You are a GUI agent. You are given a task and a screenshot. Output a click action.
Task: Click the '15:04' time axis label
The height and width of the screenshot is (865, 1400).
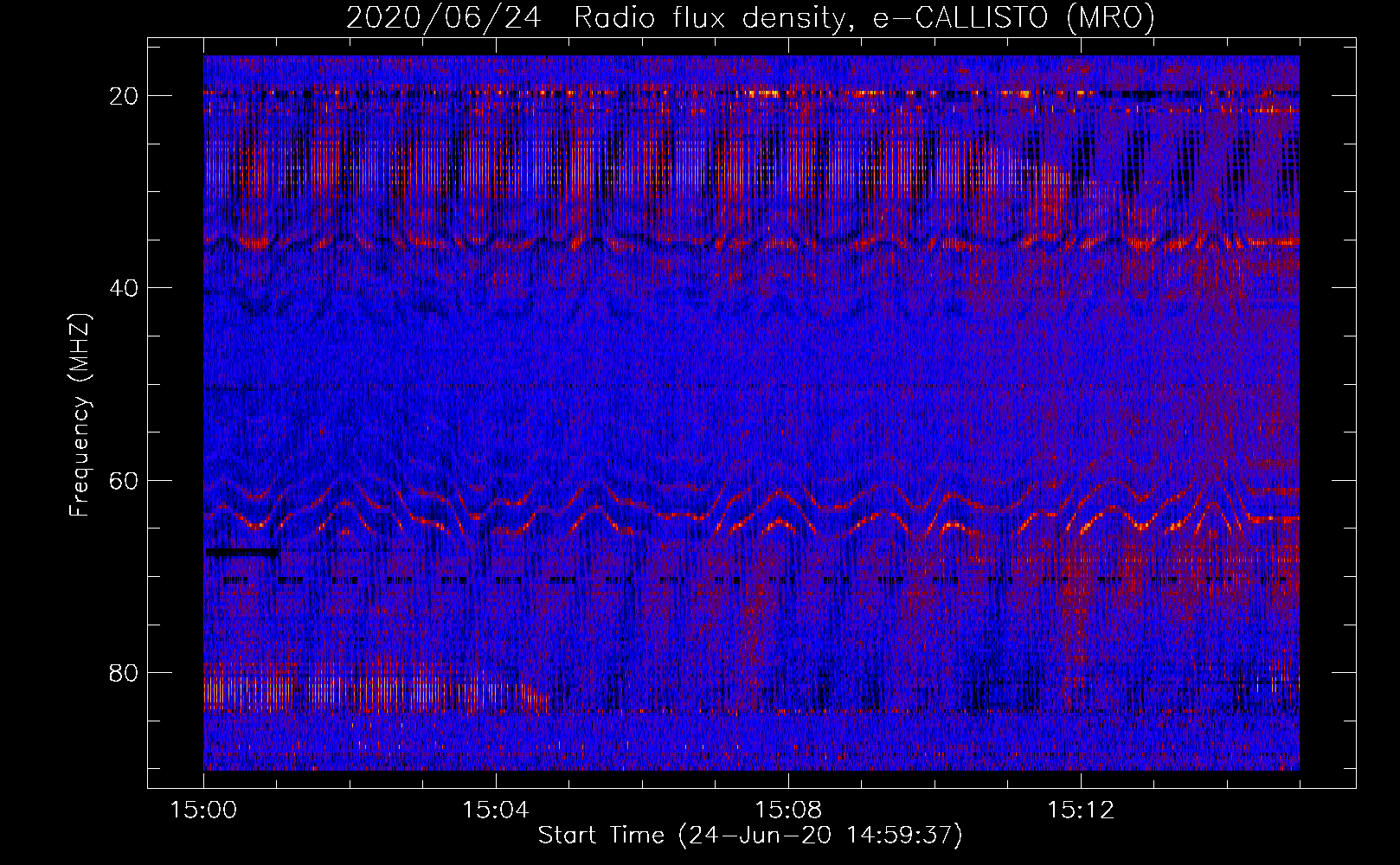[x=496, y=811]
